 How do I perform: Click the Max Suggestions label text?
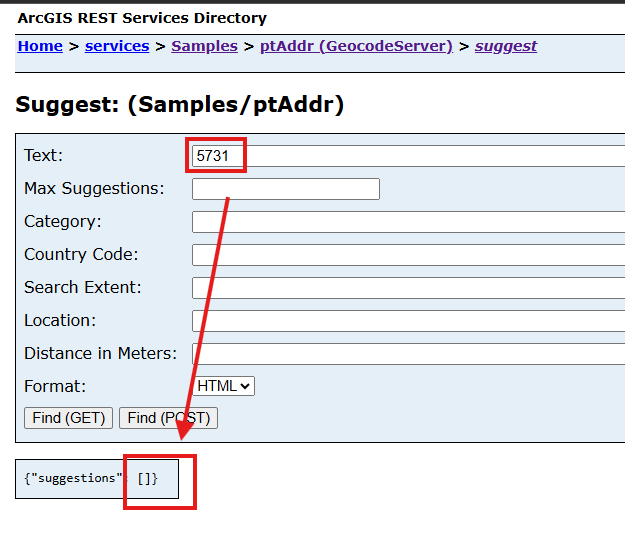click(94, 189)
